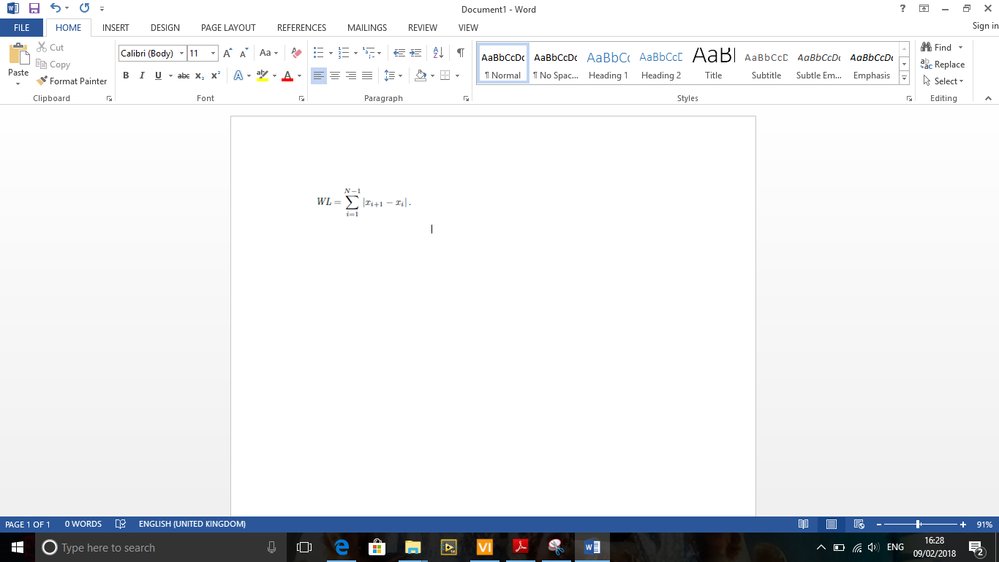
Task: Toggle superscript formatting
Action: click(x=215, y=76)
